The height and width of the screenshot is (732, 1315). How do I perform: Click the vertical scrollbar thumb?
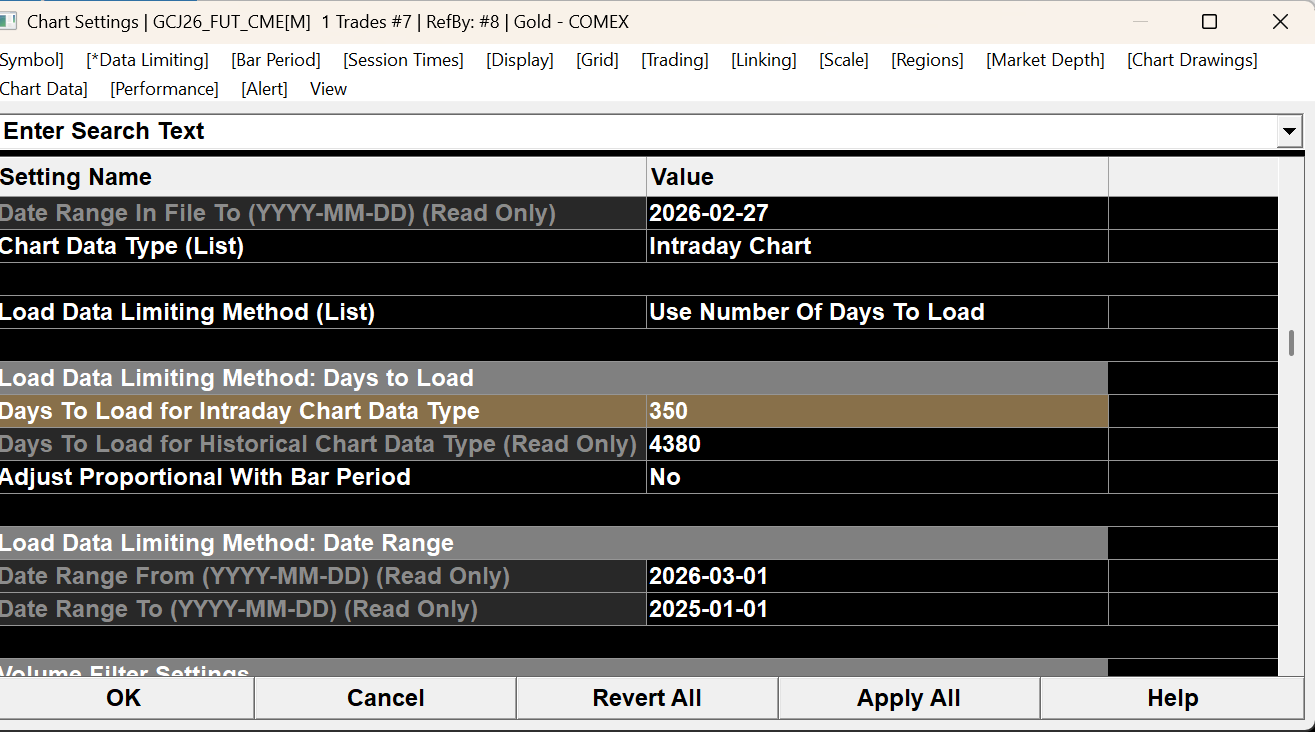click(1291, 343)
